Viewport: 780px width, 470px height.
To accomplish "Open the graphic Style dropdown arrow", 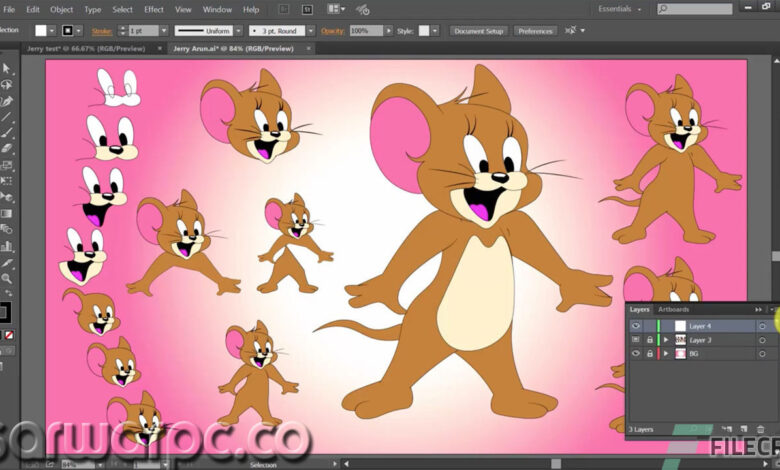I will (x=435, y=30).
